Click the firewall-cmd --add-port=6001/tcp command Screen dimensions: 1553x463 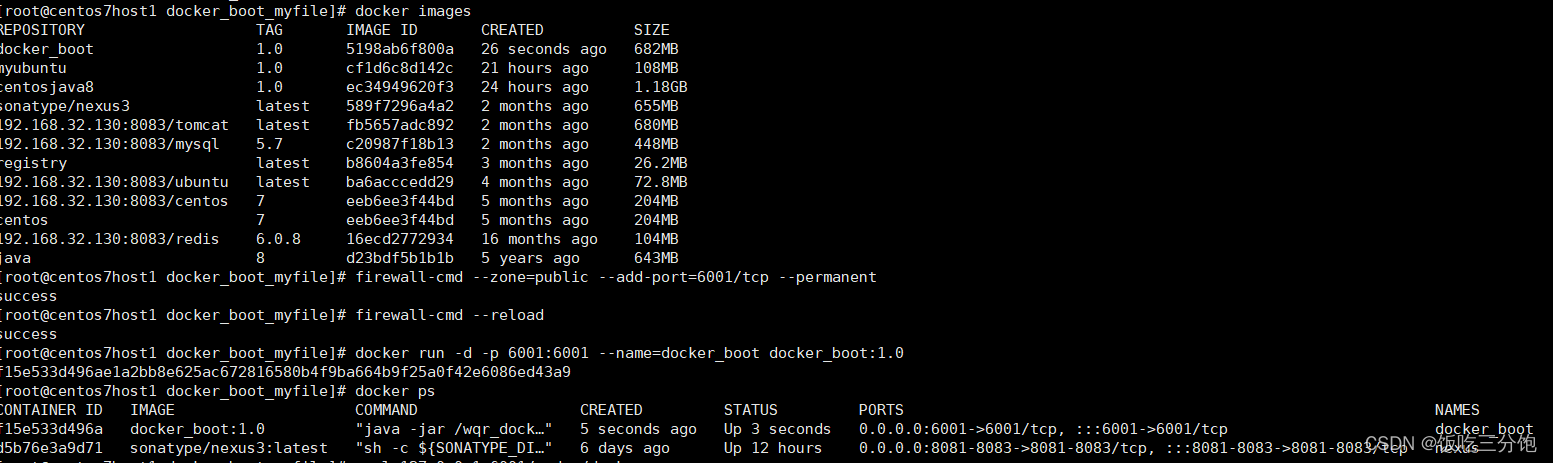[616, 277]
